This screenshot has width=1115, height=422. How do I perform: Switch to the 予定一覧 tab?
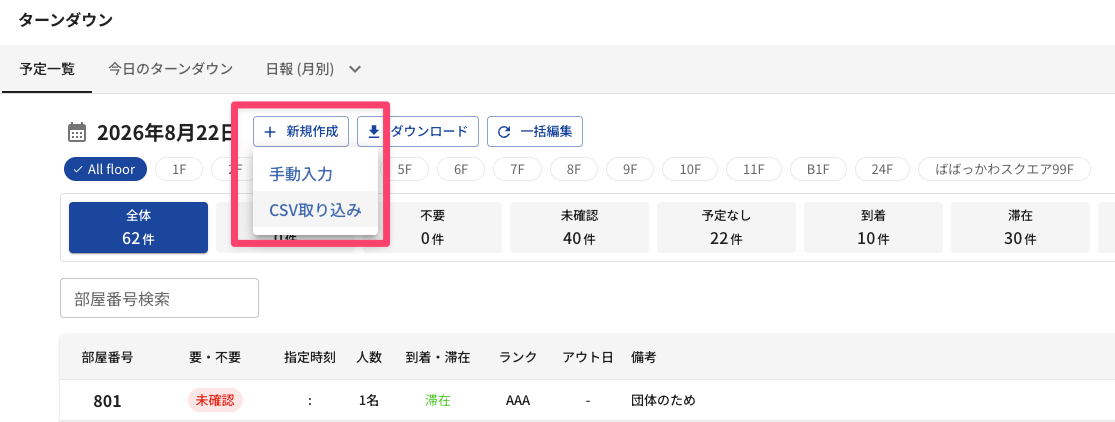pos(48,69)
